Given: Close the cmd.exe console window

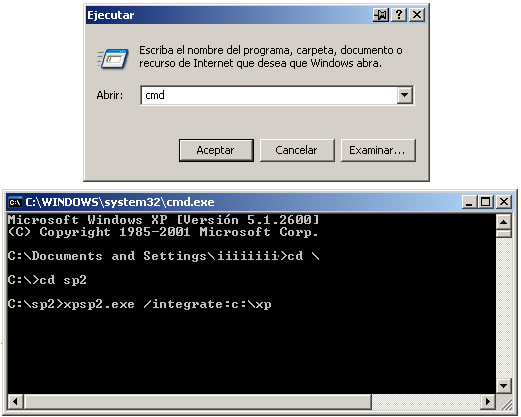Looking at the screenshot, I should pos(504,202).
